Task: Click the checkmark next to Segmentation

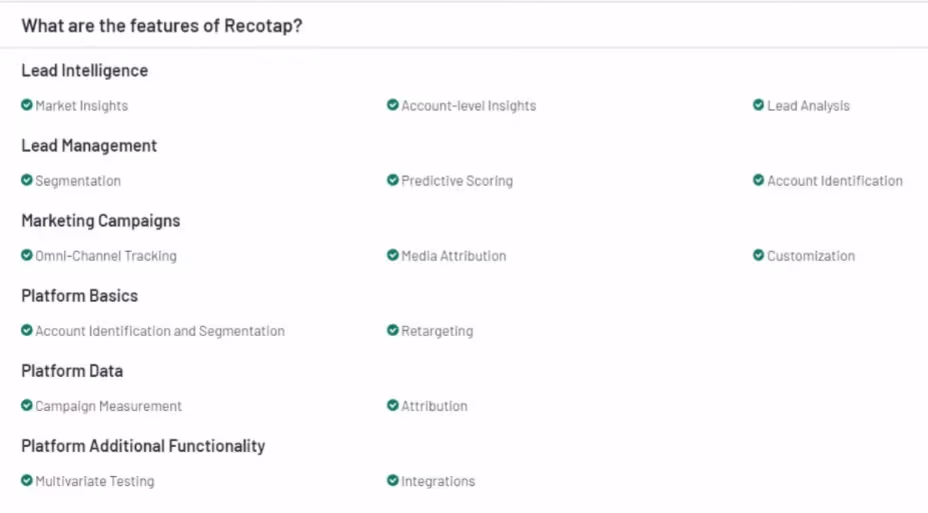Action: pyautogui.click(x=27, y=180)
